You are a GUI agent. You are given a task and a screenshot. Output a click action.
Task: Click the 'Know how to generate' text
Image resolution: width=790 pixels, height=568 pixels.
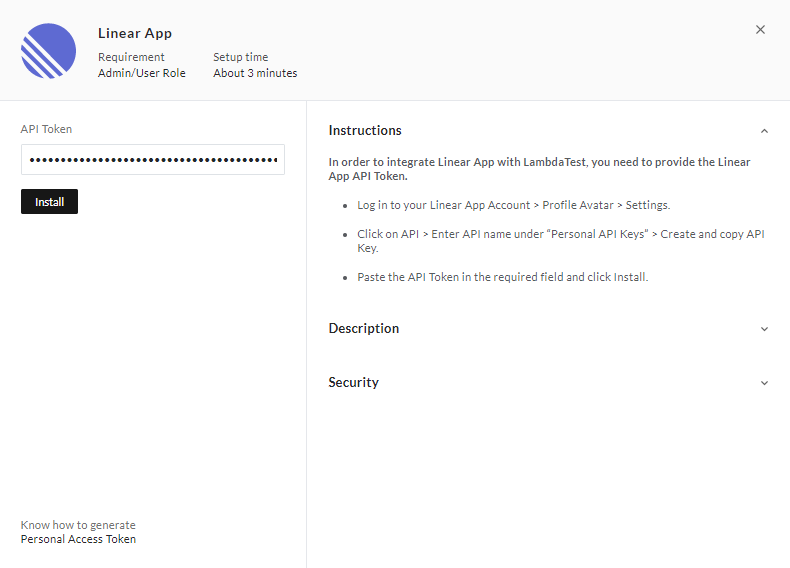[78, 525]
